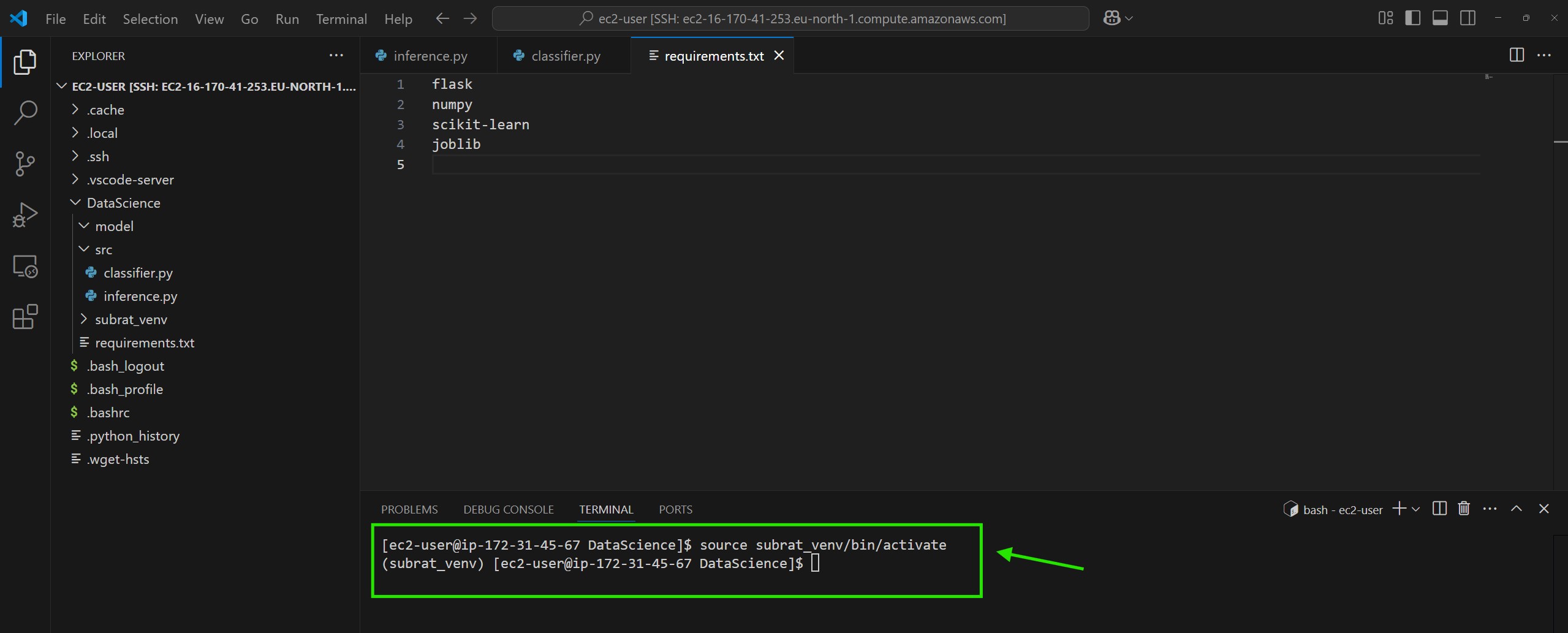
Task: Expand the subrat_venv folder
Action: tap(131, 319)
